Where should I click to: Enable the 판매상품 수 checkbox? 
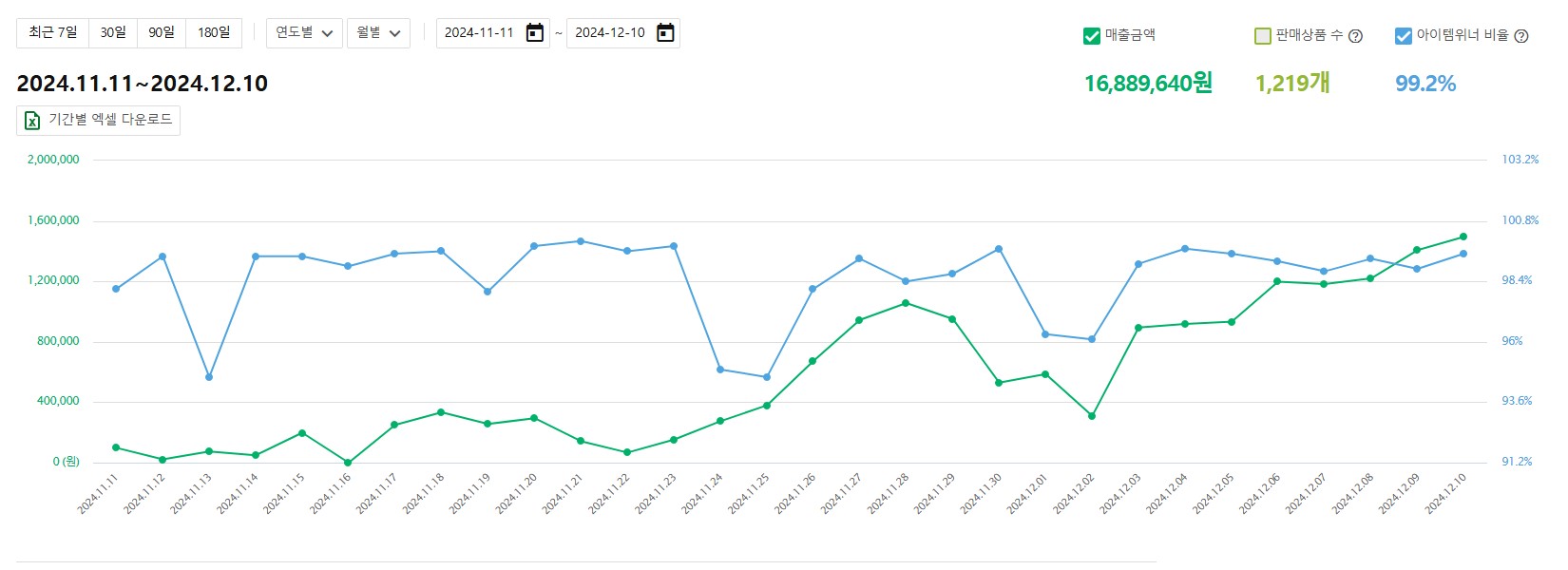1263,36
